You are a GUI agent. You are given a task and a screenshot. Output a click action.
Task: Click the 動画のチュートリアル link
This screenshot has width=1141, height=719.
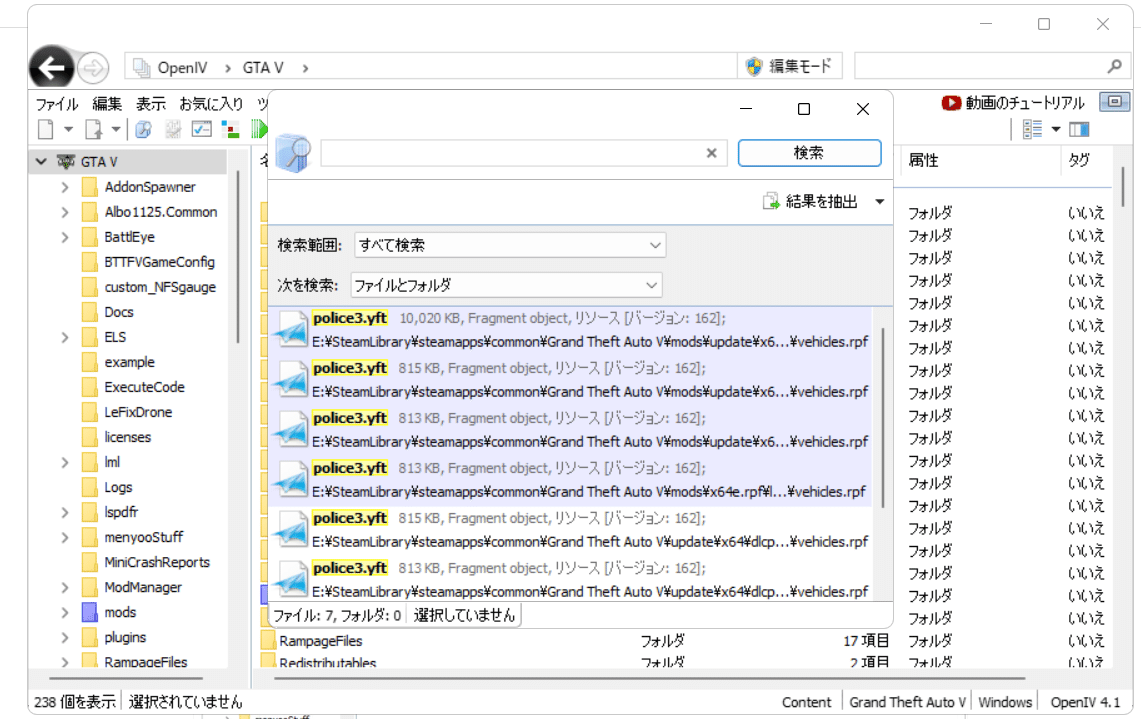coord(1025,103)
